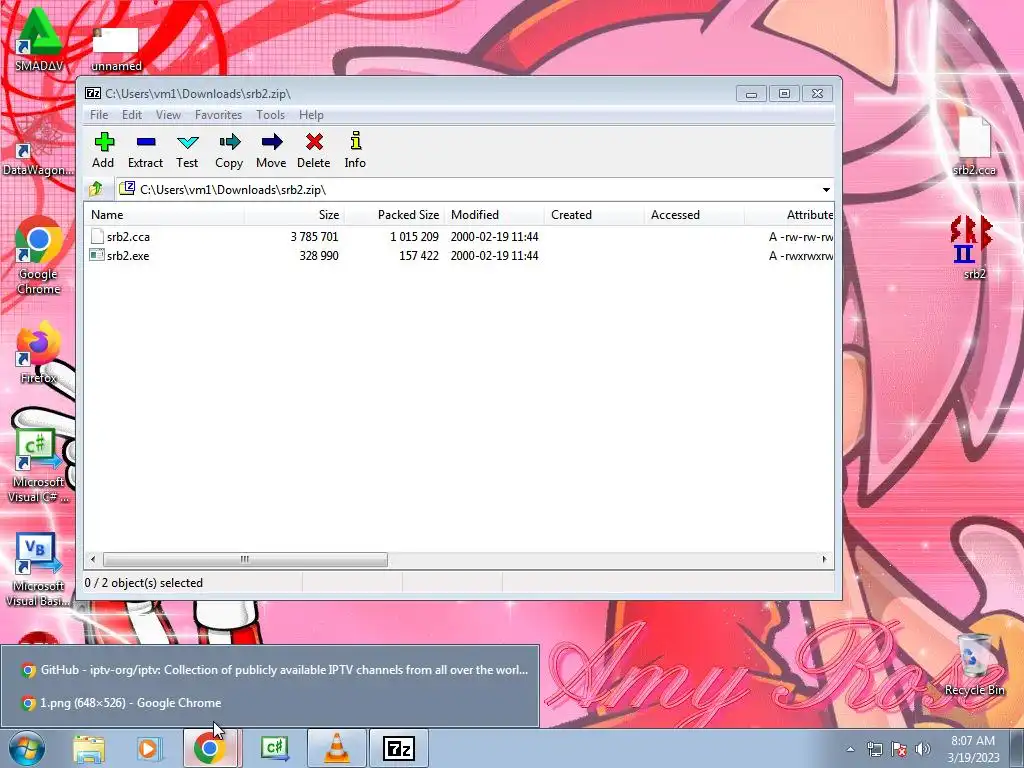Select the srb2.exe file row
This screenshot has height=768, width=1024.
459,255
